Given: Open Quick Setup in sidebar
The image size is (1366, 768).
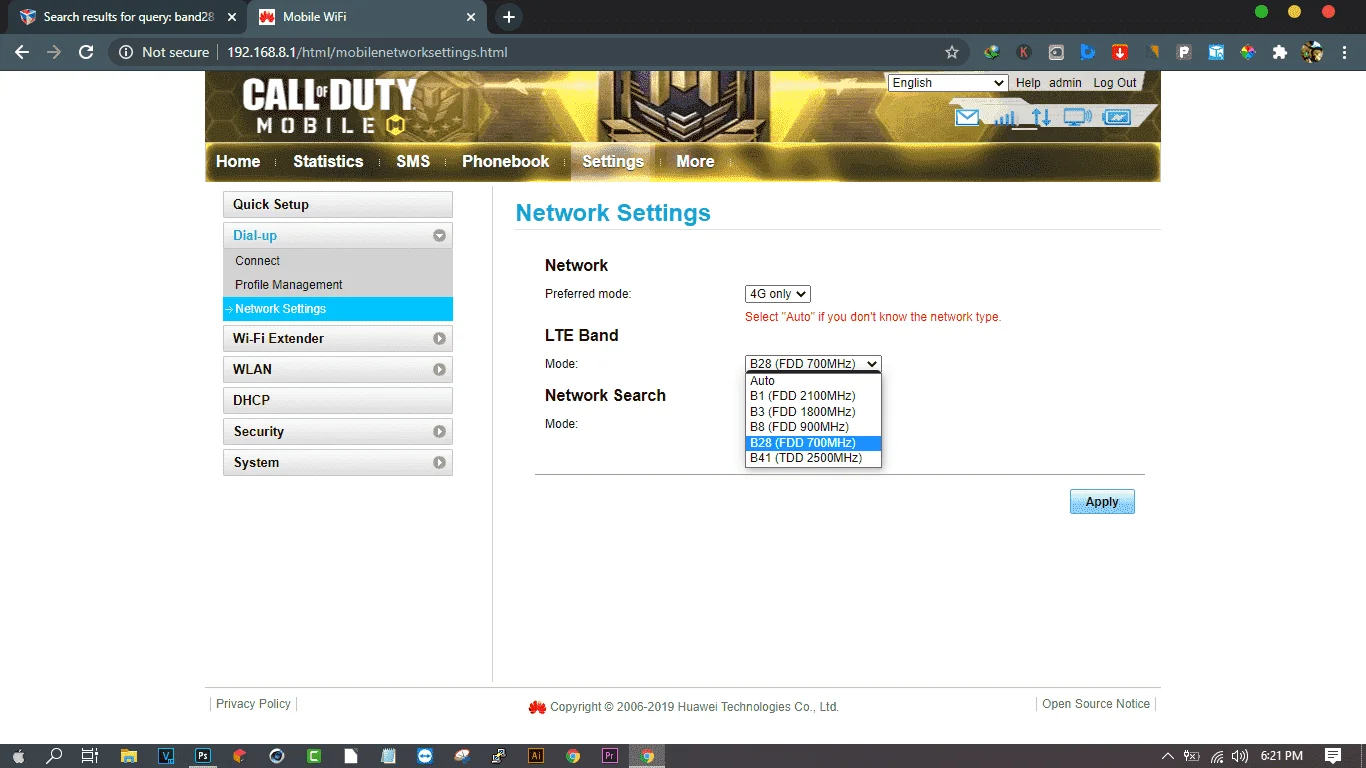Looking at the screenshot, I should pyautogui.click(x=338, y=204).
